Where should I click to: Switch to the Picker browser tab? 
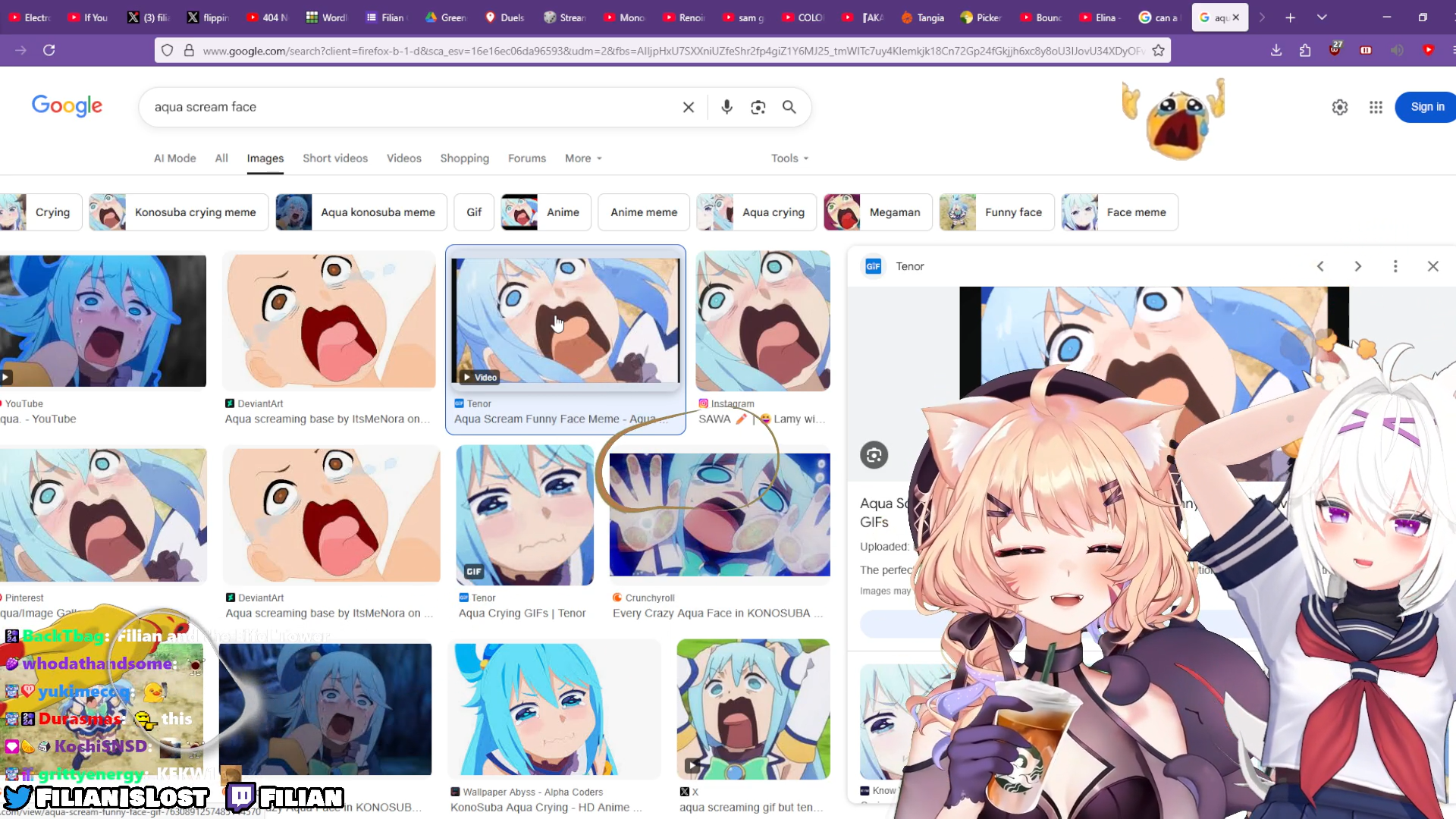(x=981, y=17)
